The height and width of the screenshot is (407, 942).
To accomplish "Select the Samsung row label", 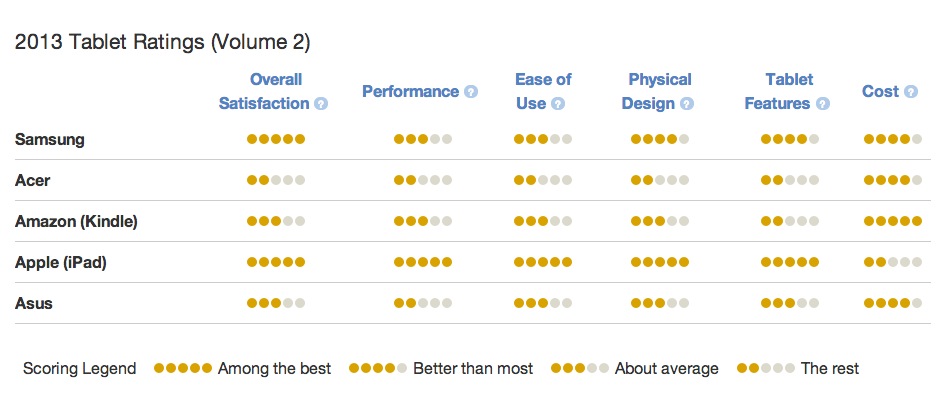I will (49, 139).
